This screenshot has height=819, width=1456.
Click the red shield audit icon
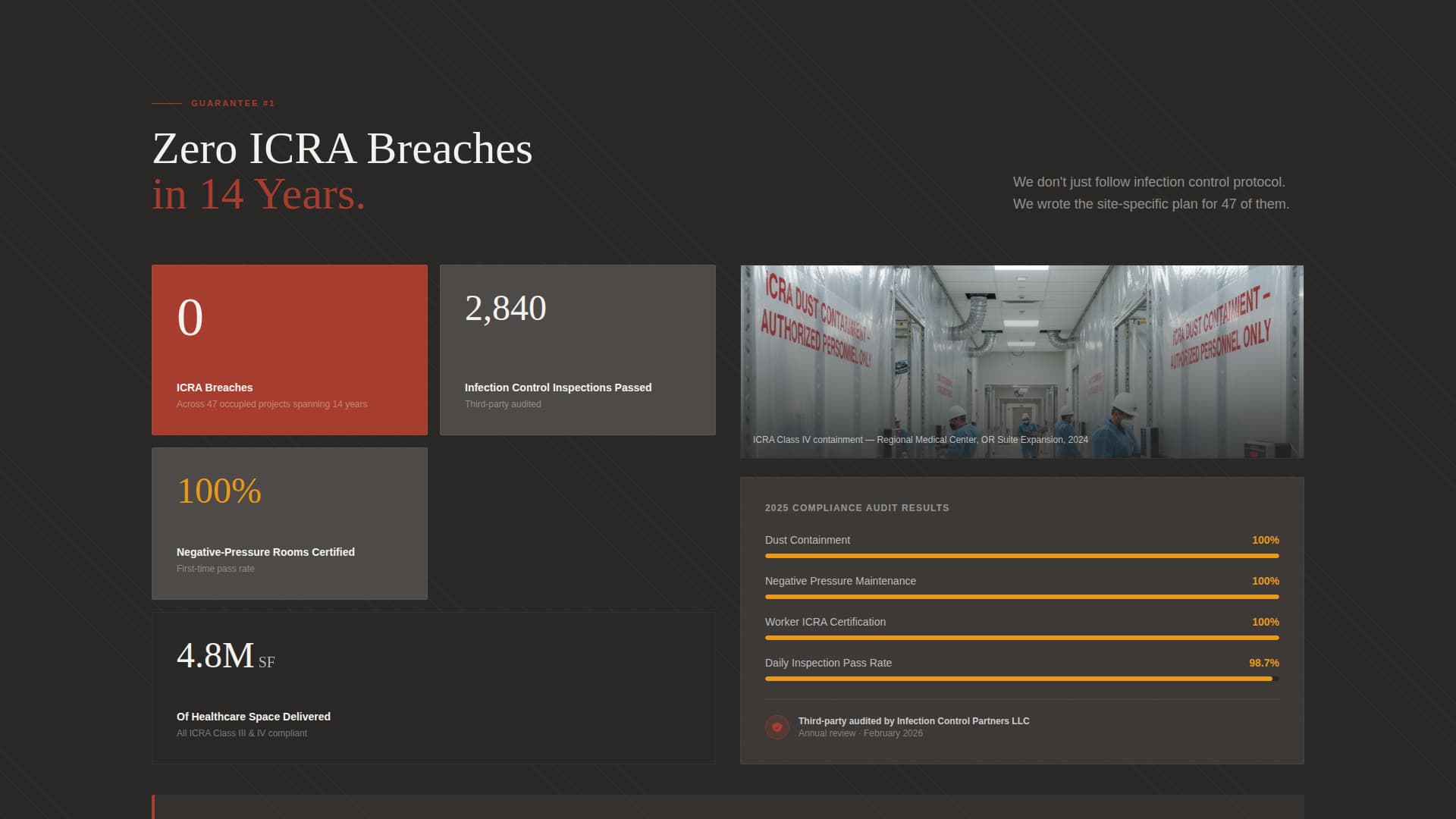tap(777, 726)
